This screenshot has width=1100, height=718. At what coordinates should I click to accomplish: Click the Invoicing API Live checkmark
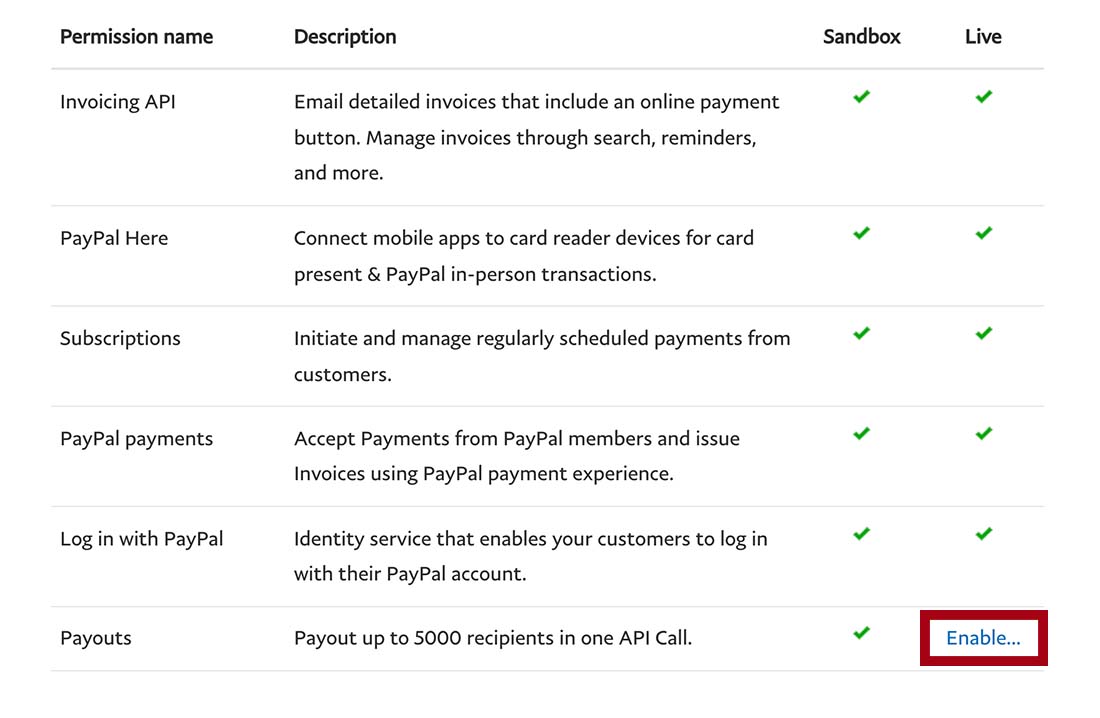click(984, 97)
